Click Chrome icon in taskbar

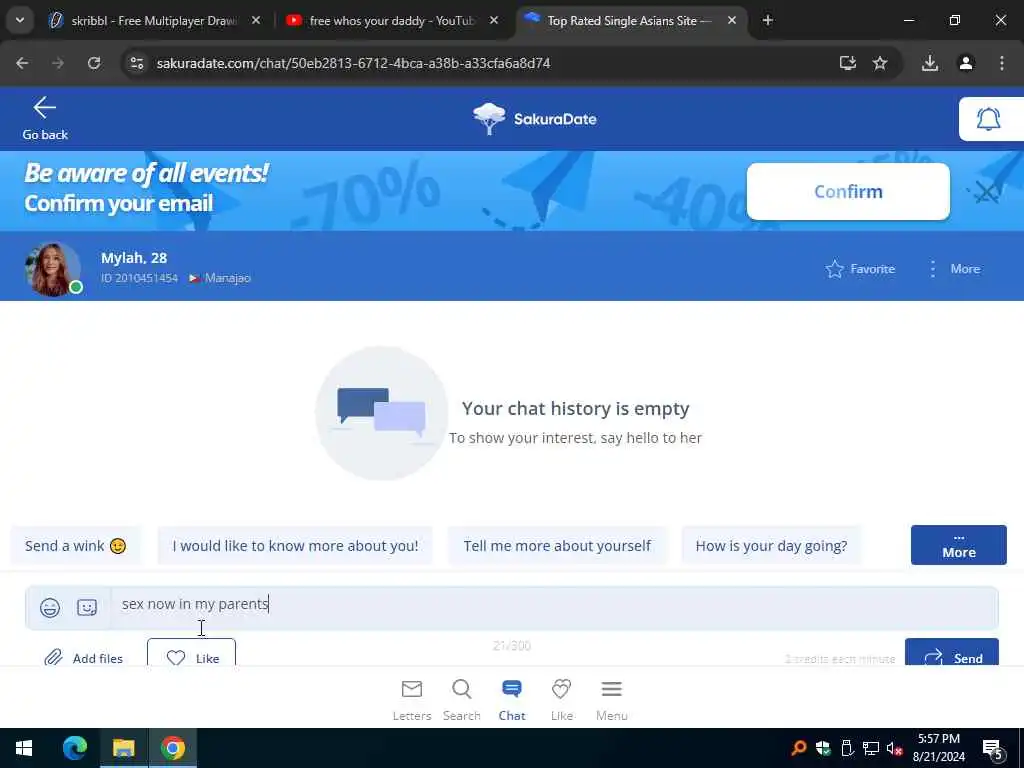173,748
